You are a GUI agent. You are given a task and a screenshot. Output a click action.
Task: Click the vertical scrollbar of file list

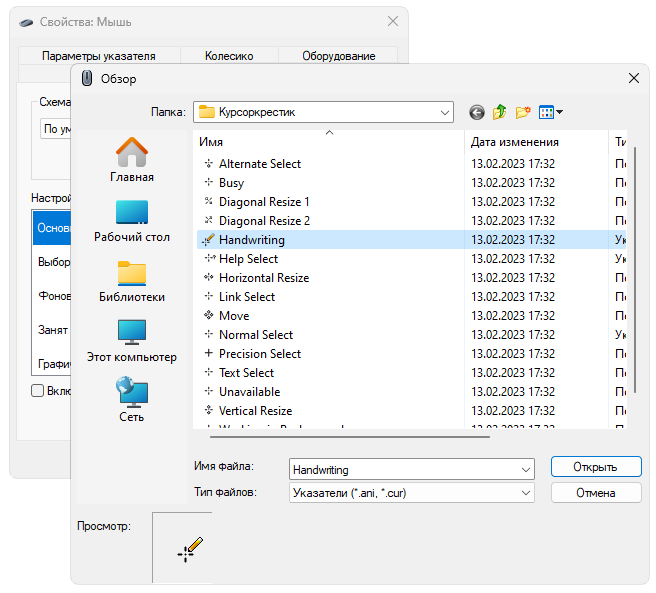tap(635, 270)
